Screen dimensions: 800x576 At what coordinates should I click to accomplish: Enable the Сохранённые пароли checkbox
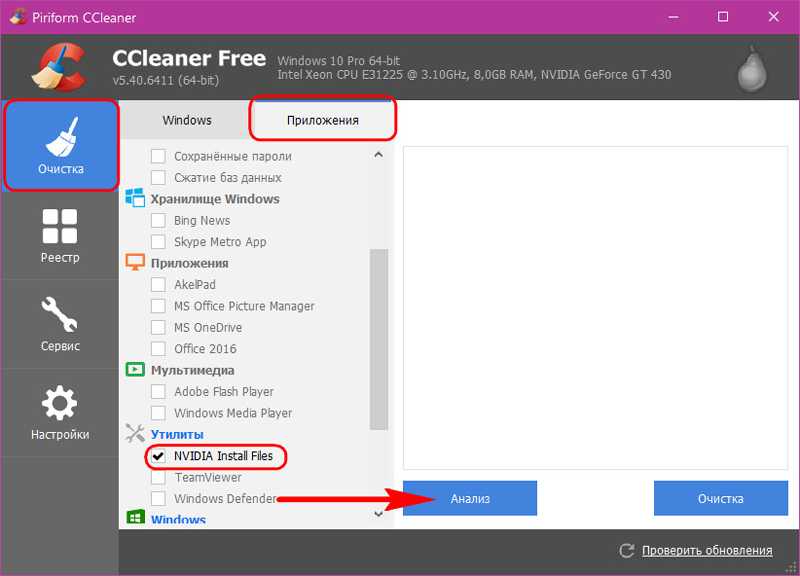[x=158, y=156]
